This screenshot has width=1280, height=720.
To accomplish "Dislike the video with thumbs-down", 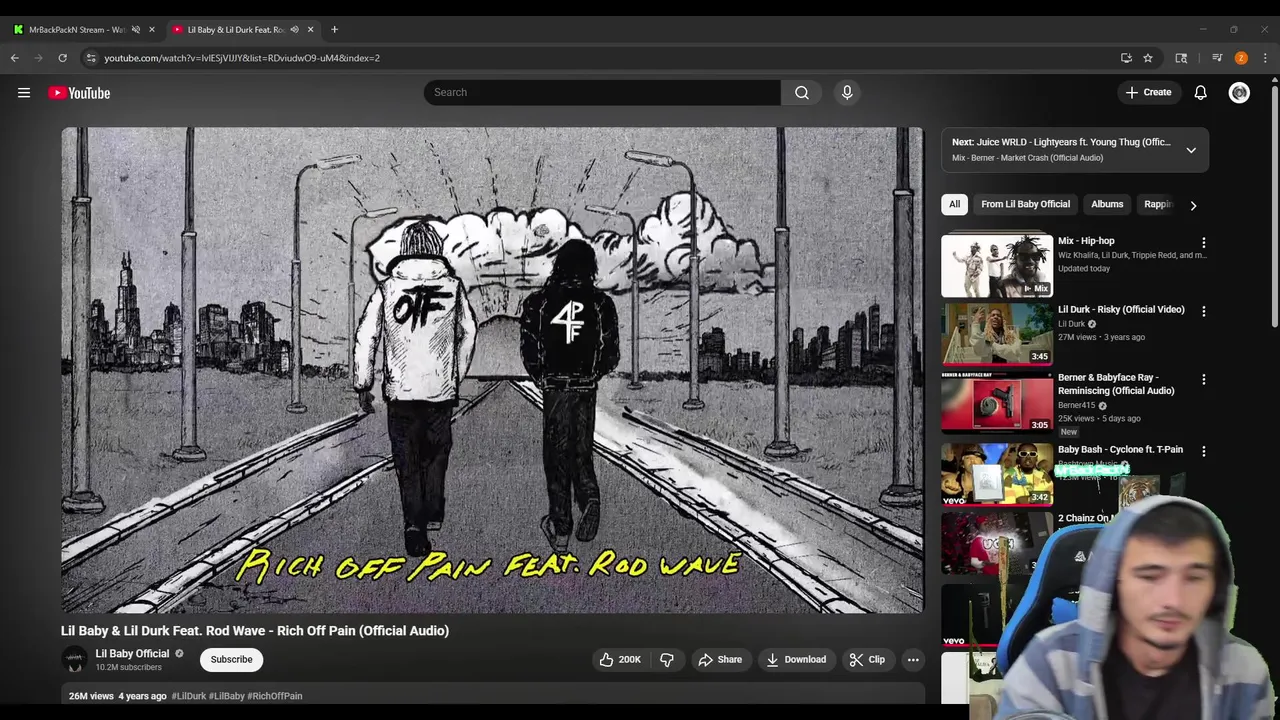I will point(667,660).
